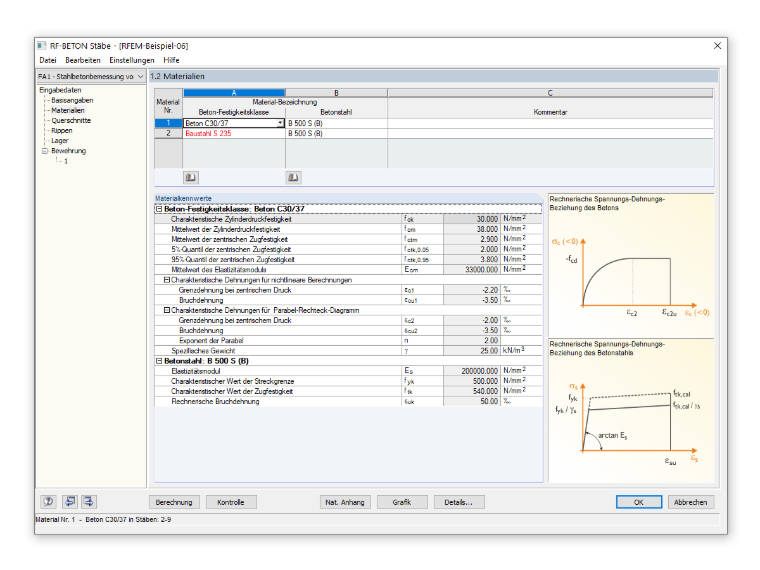Viewport: 760px width, 570px height.
Task: Select Basisangaben in tree
Action: coord(72,100)
